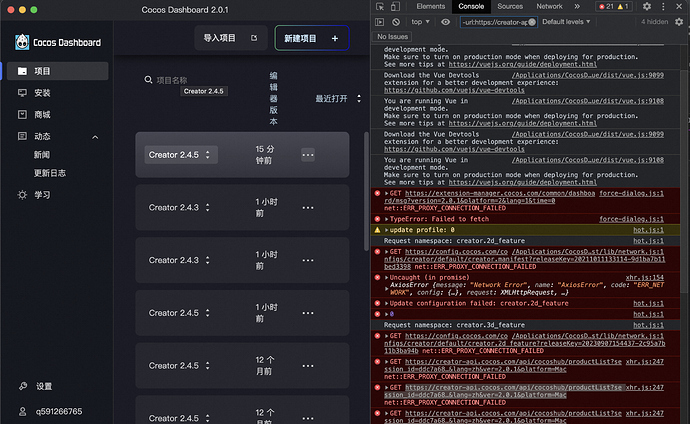
Task: Close the DevTools panel
Action: (679, 7)
